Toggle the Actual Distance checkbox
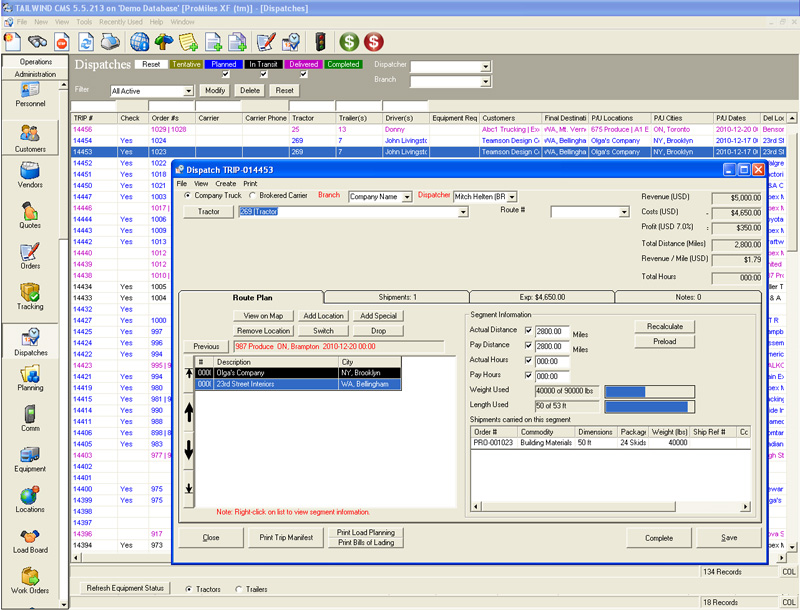The width and height of the screenshot is (800, 610). click(x=529, y=331)
